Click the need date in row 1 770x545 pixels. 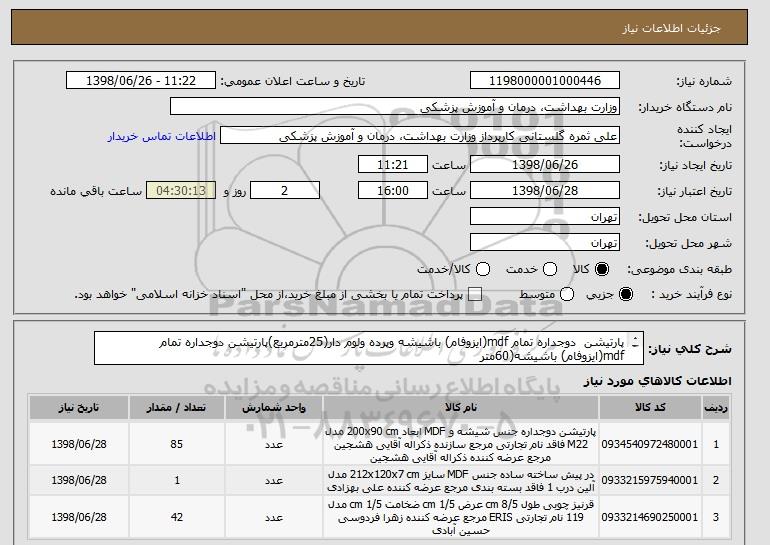tap(79, 444)
